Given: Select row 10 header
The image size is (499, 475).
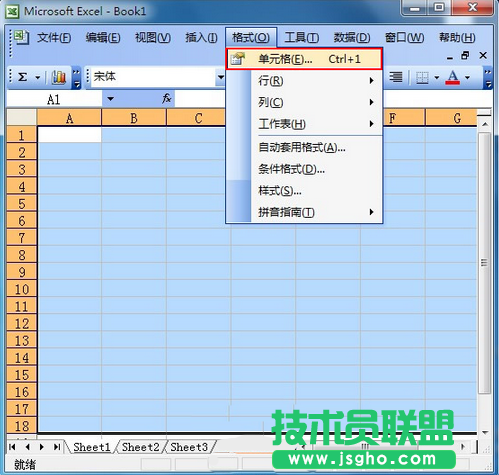Looking at the screenshot, I should (22, 289).
